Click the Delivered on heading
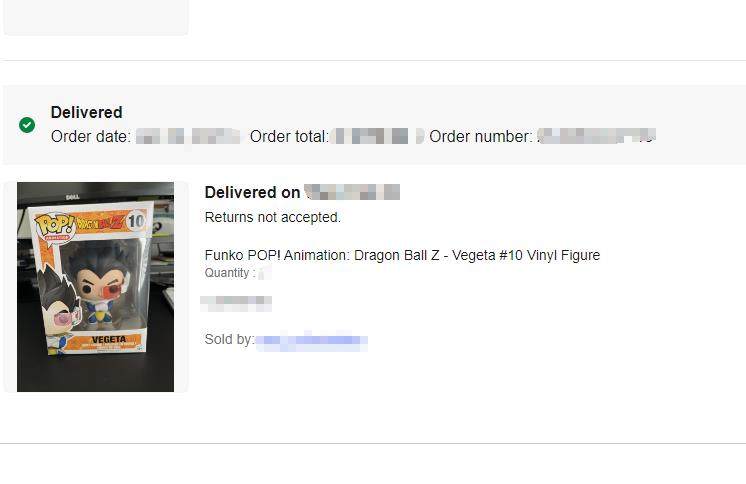This screenshot has width=746, height=484. point(252,192)
